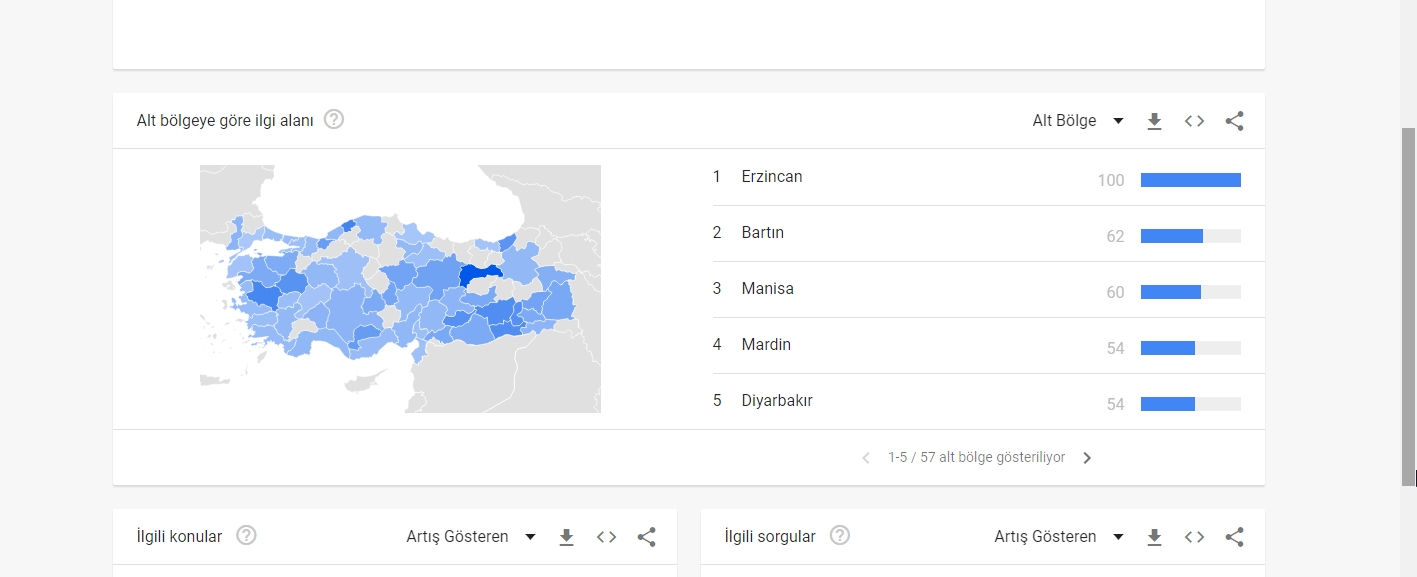Click the Manisa interest bar

[1190, 292]
